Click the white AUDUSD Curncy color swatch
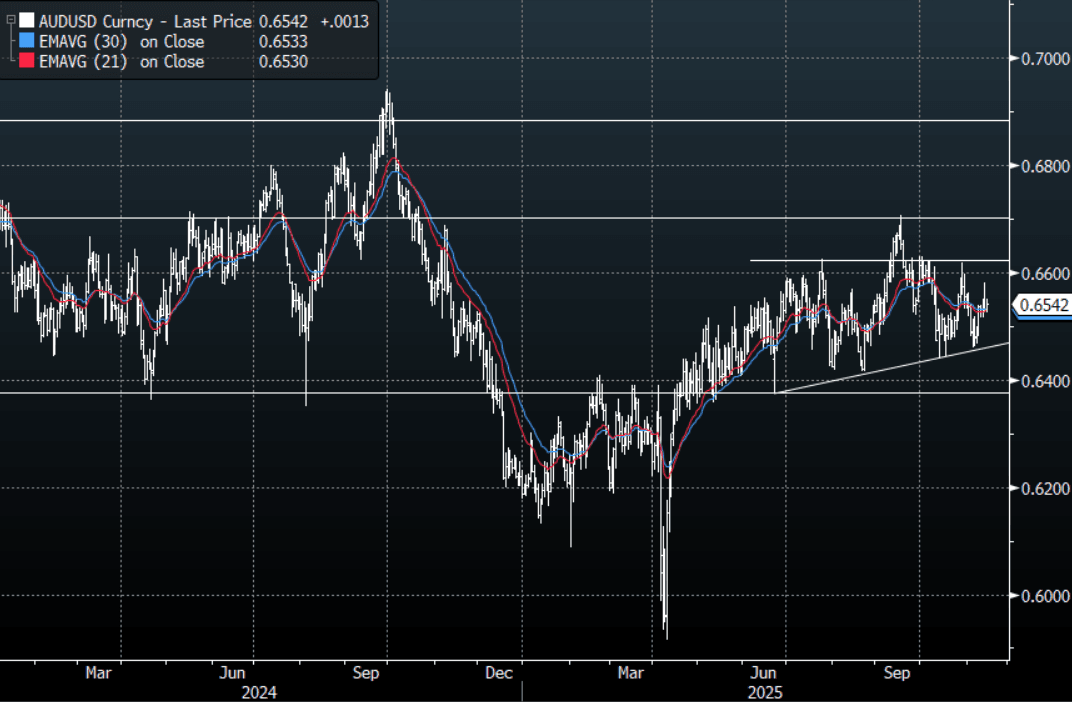Screen dimensions: 1072x702 click(x=26, y=20)
